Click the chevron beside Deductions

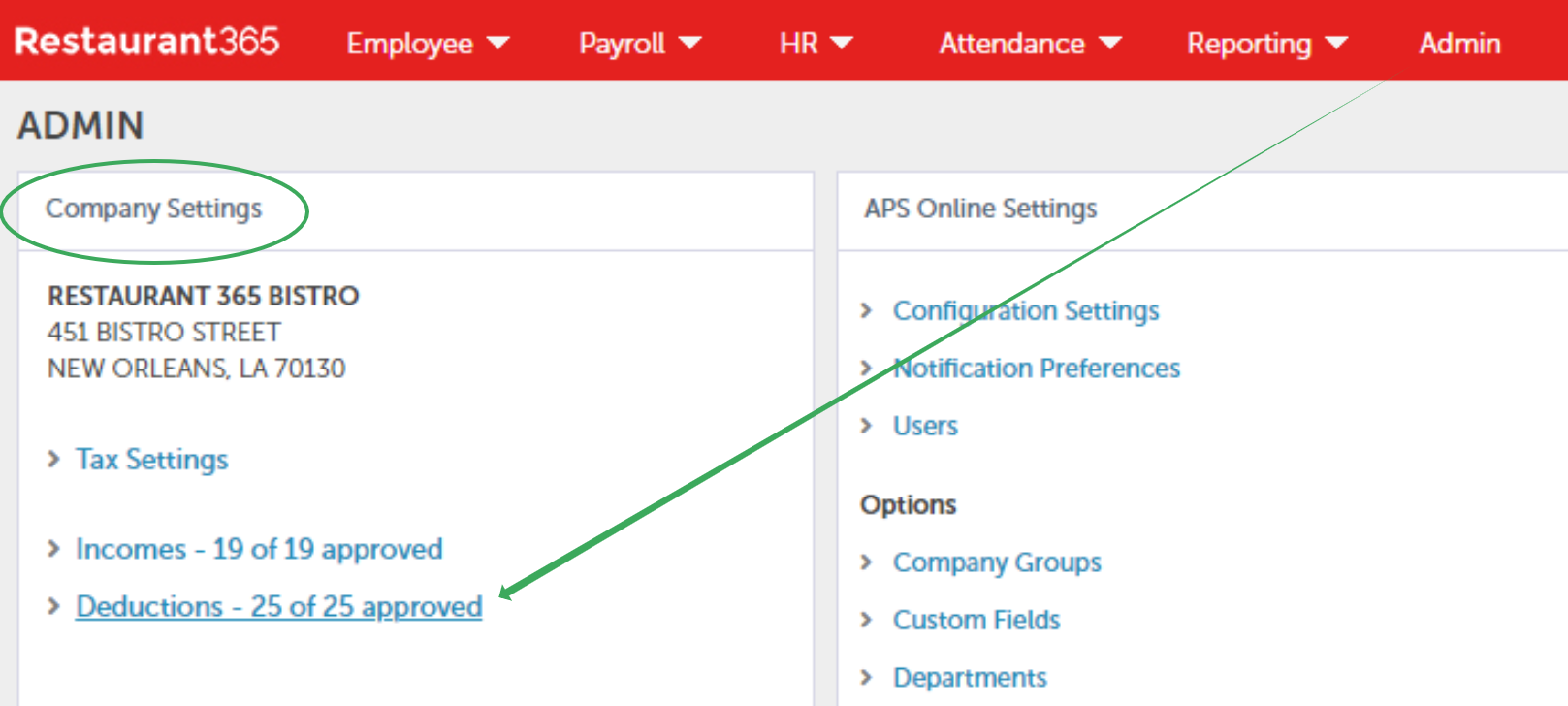(54, 606)
